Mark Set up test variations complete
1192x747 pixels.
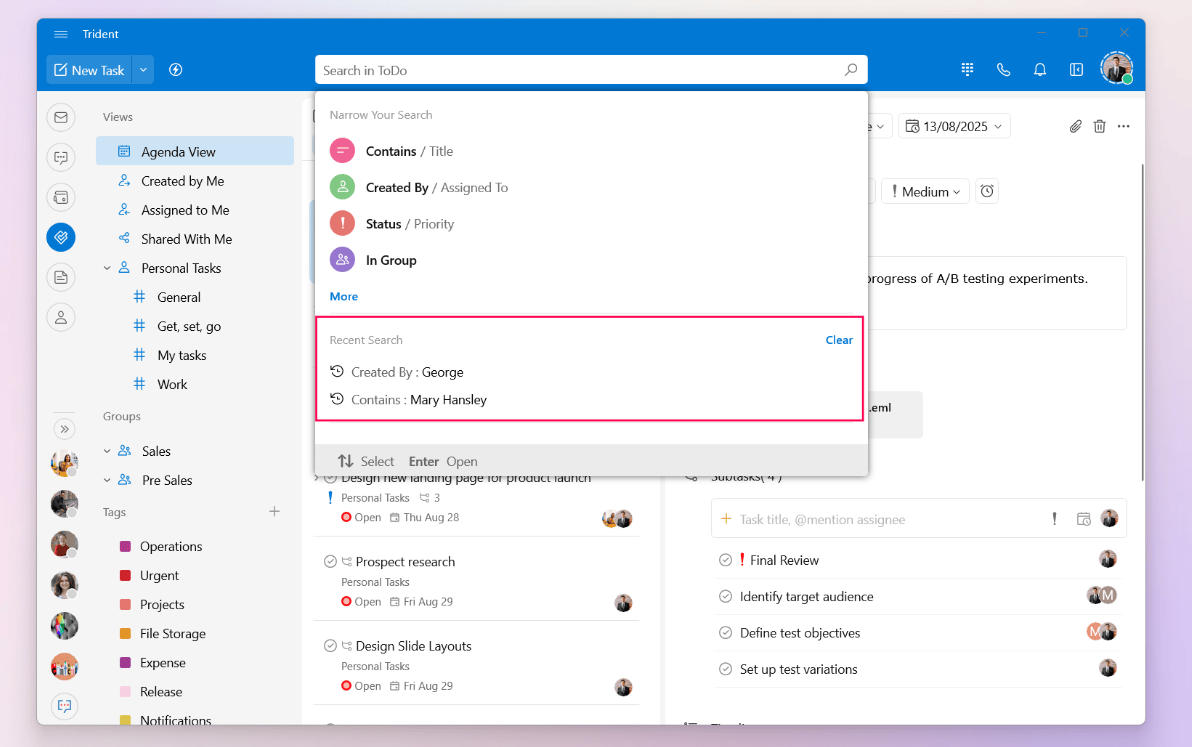tap(725, 669)
